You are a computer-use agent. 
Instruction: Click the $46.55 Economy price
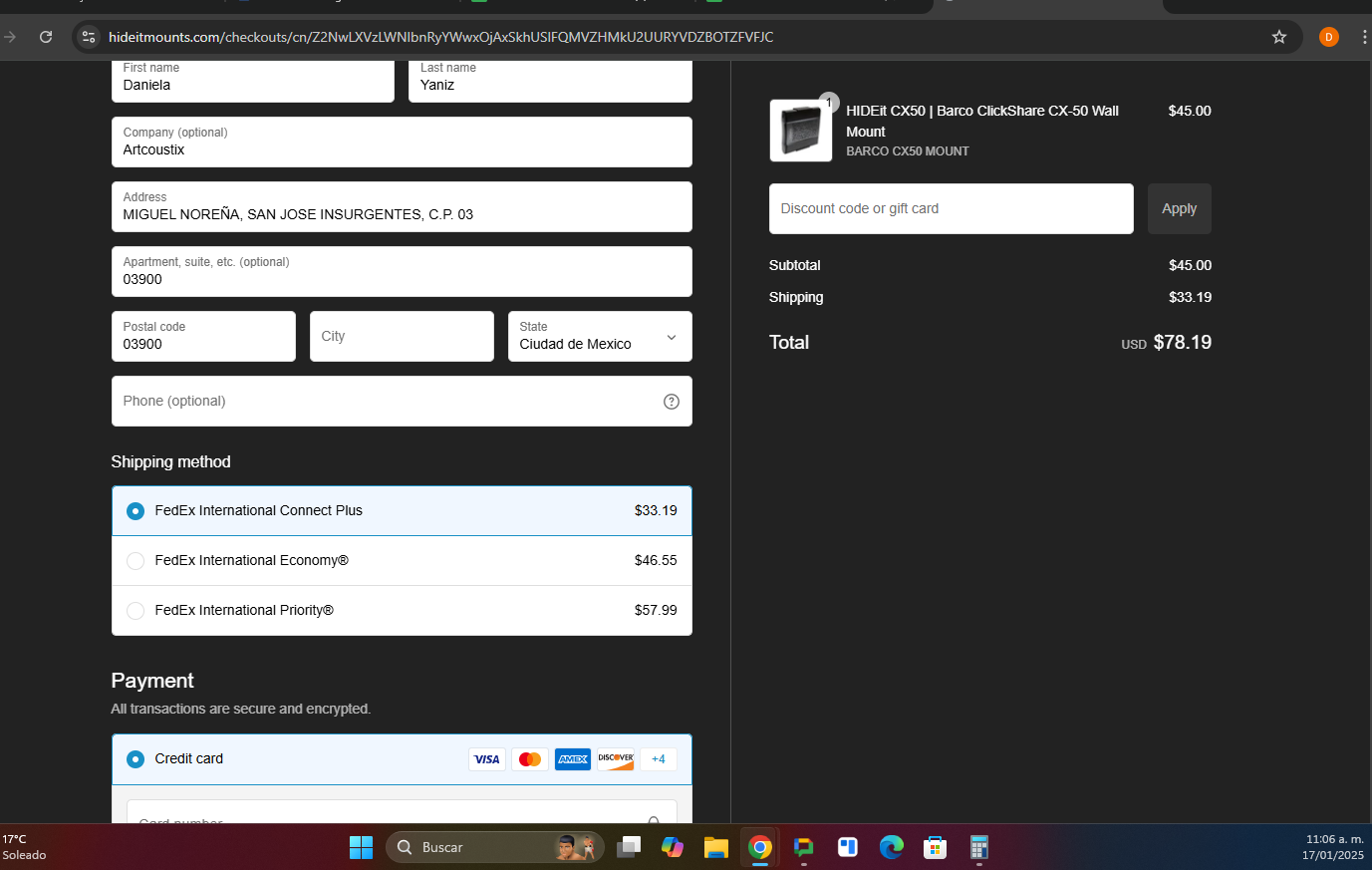pos(656,561)
